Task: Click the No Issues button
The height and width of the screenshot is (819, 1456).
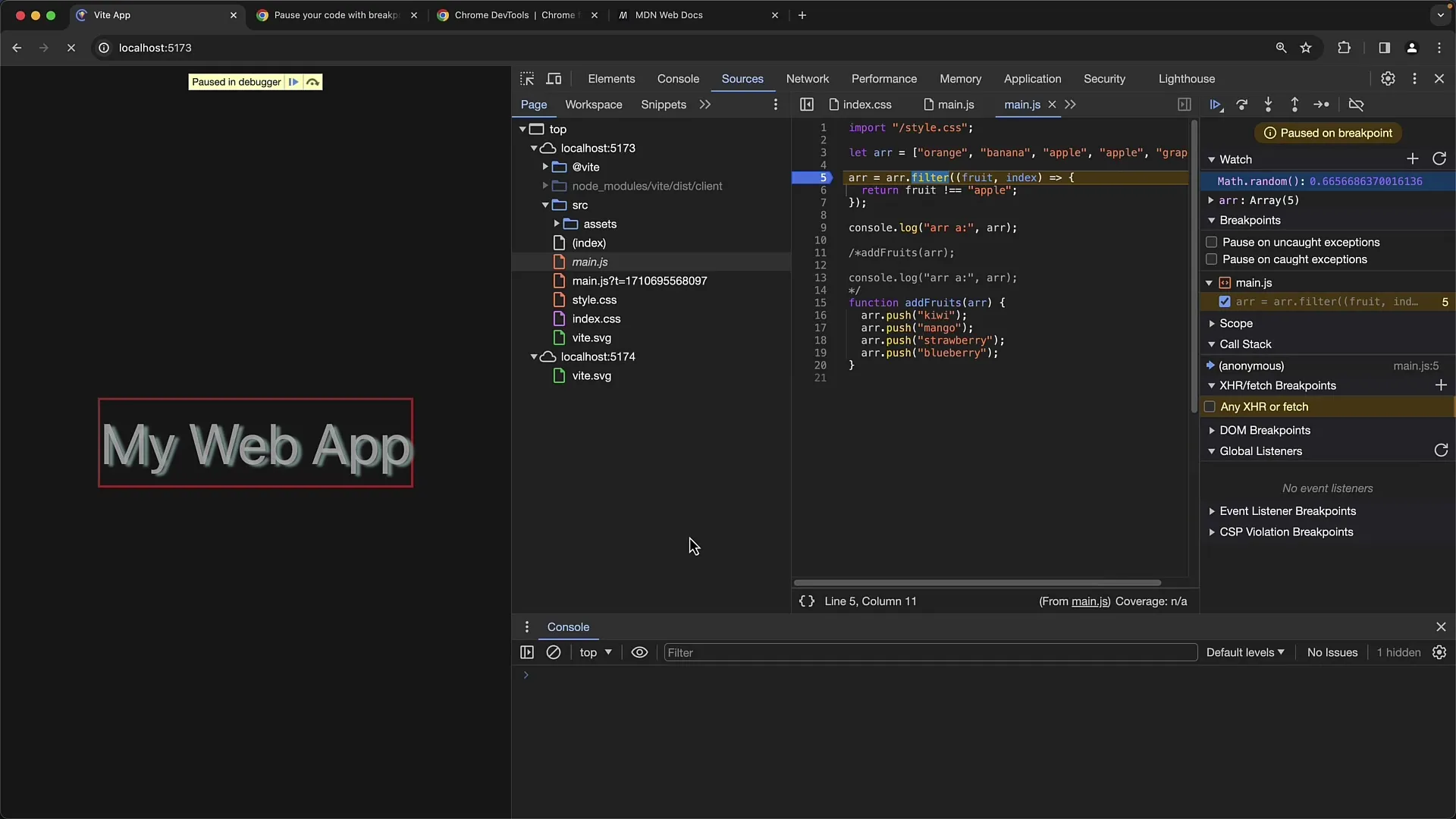Action: 1332,652
